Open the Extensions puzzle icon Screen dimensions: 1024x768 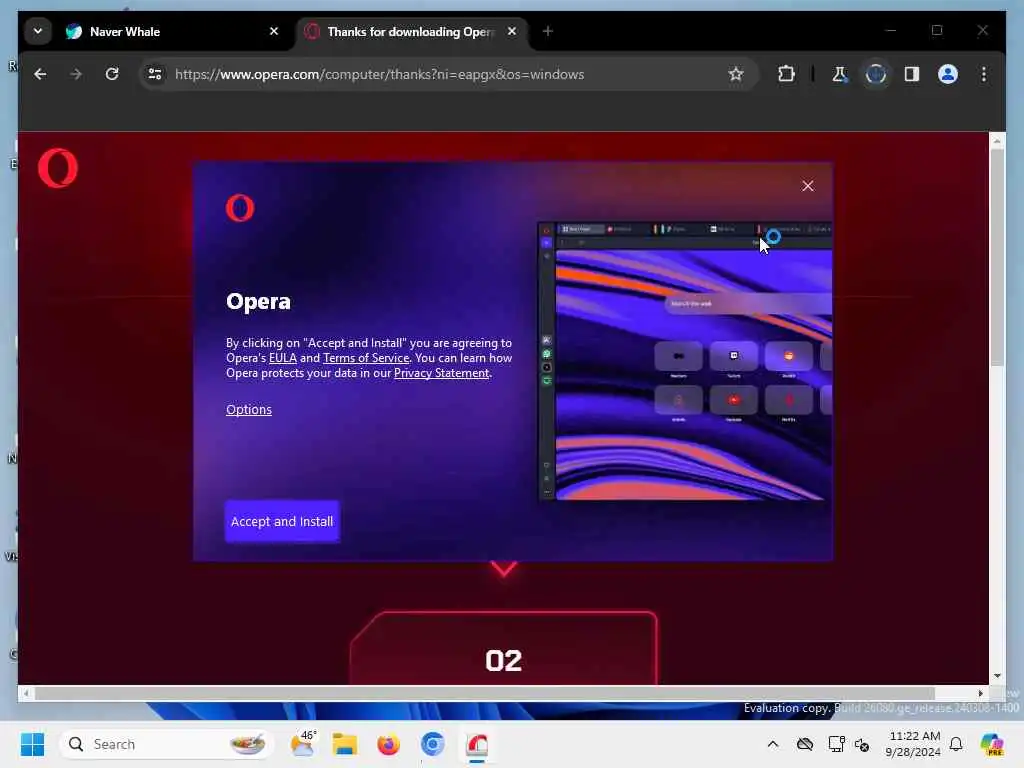pyautogui.click(x=786, y=74)
